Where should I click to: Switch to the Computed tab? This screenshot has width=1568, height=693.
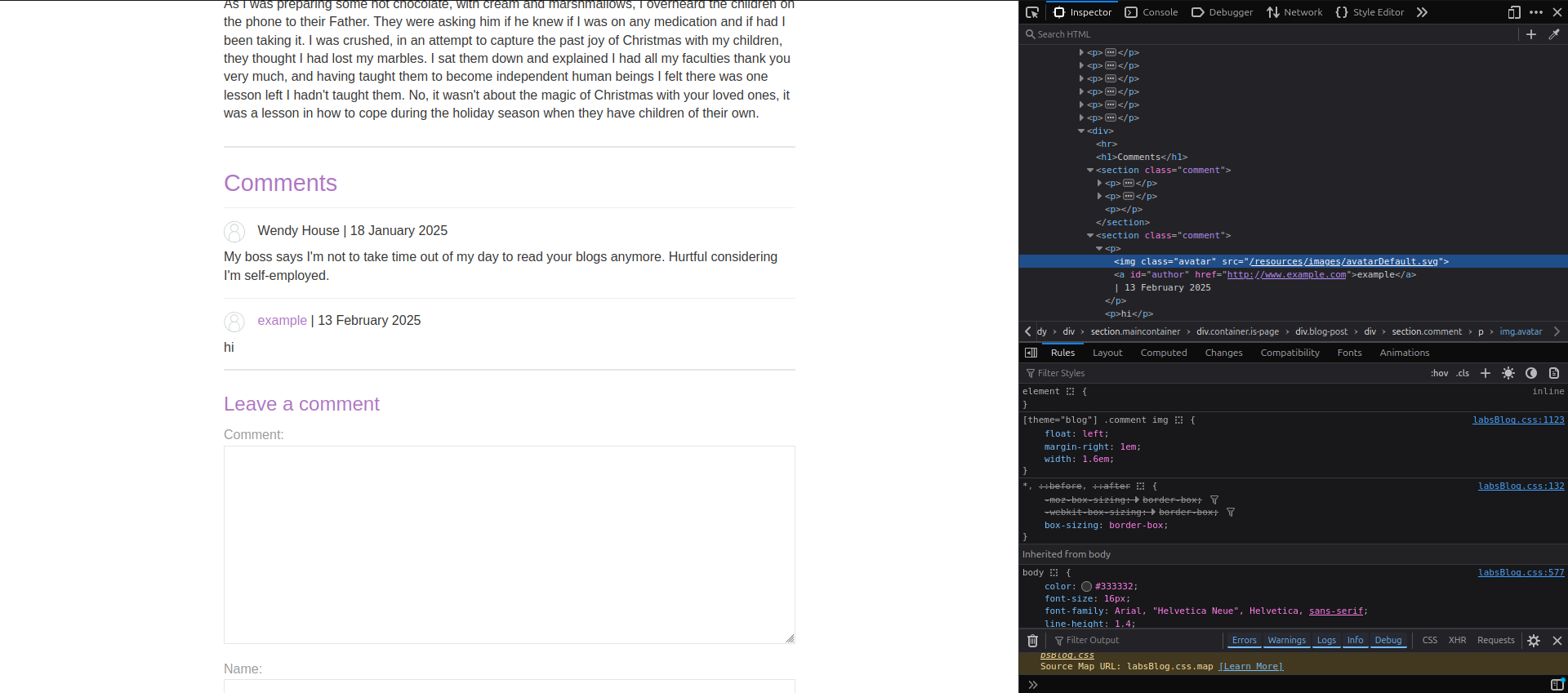click(1164, 353)
